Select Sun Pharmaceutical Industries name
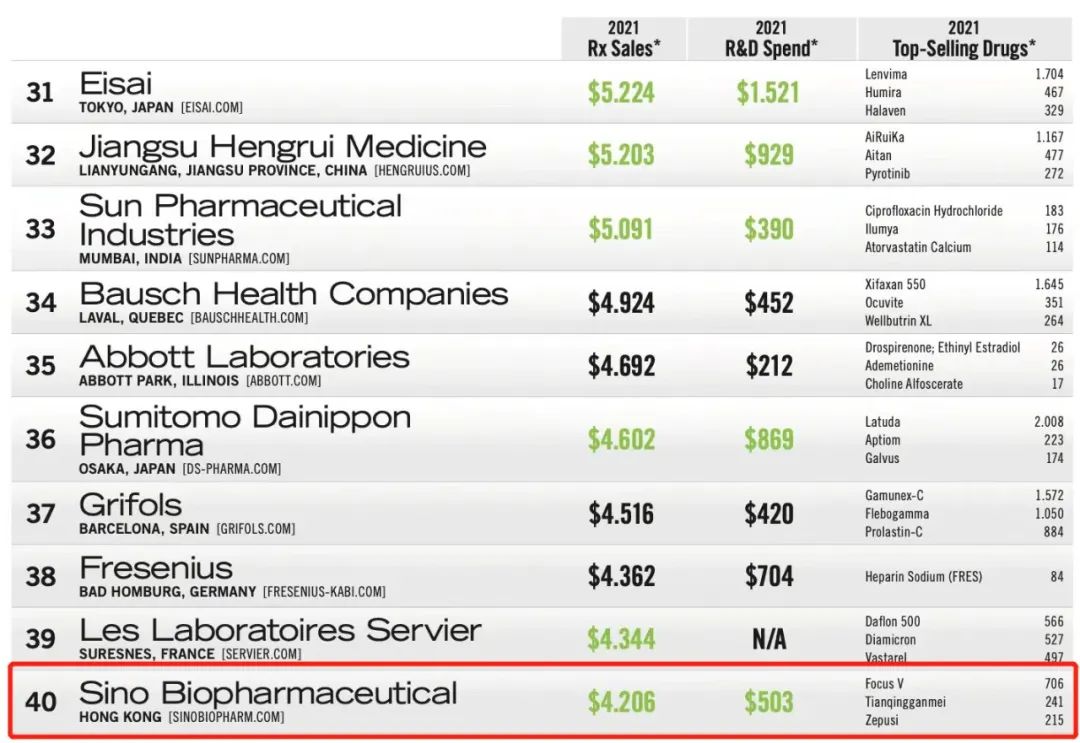1080x743 pixels. tap(240, 220)
